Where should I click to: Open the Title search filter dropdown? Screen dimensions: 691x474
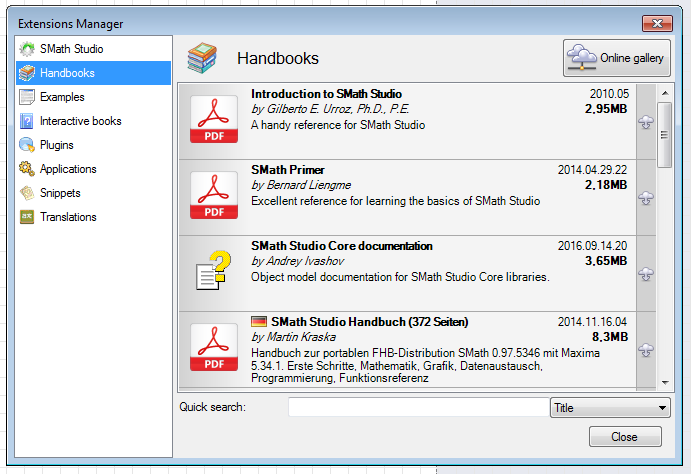tap(610, 408)
